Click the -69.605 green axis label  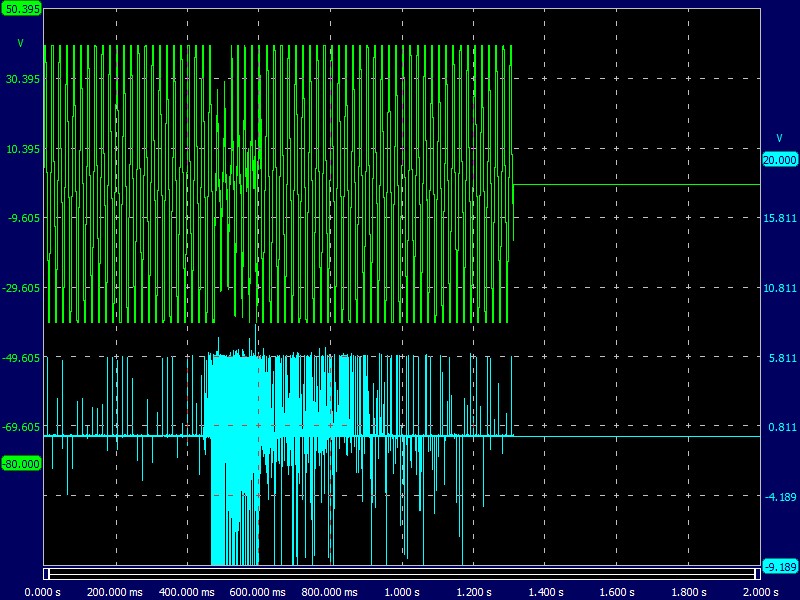coord(21,427)
